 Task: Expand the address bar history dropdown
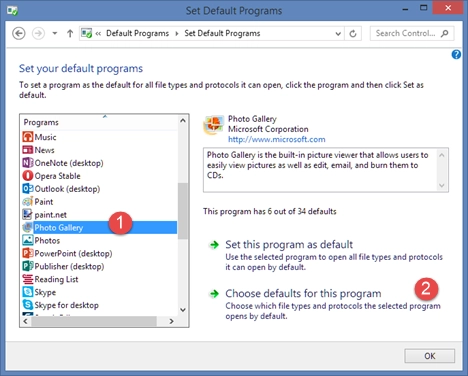(x=338, y=34)
